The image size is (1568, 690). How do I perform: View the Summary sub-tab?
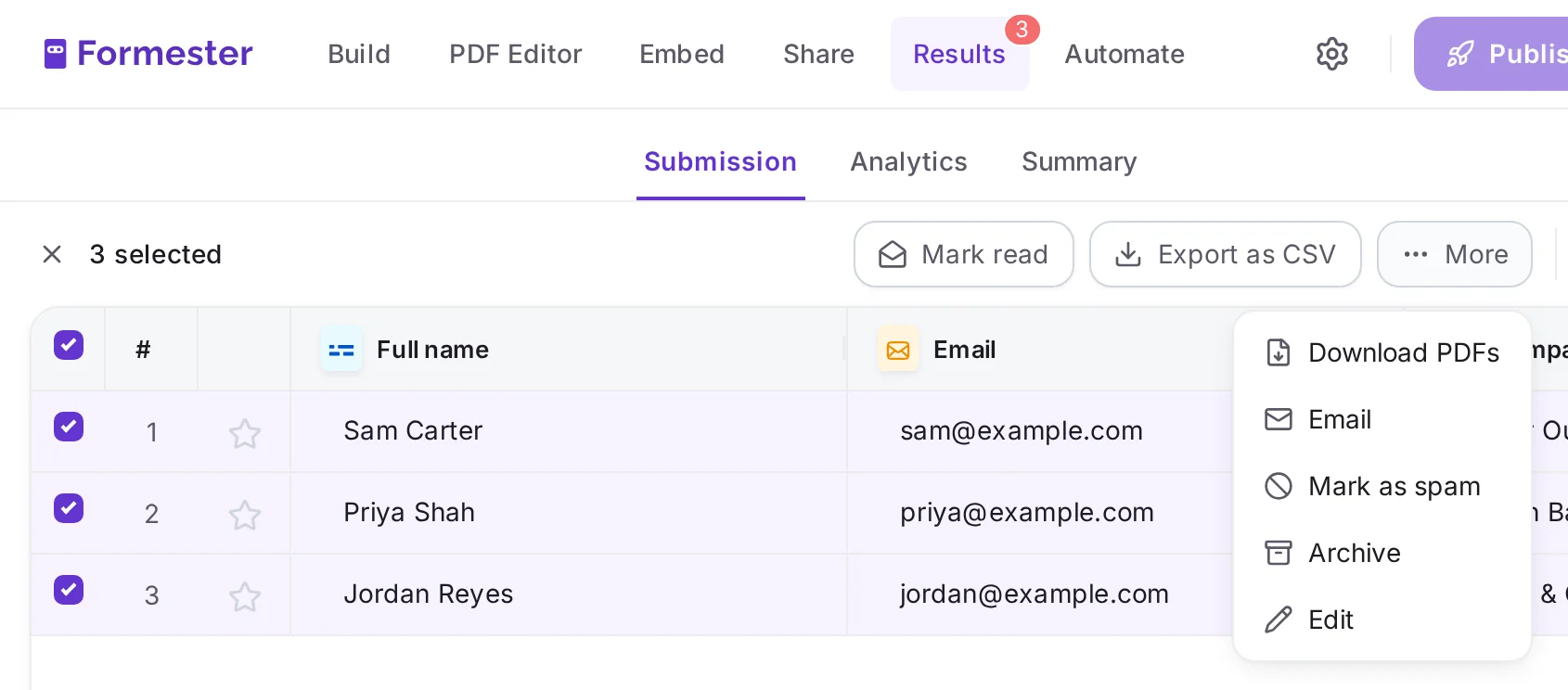click(x=1079, y=162)
